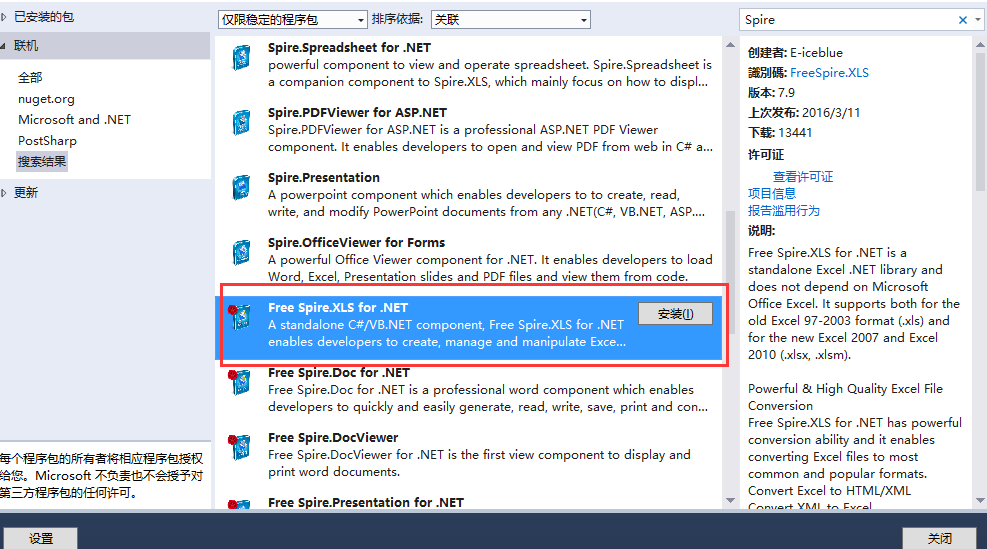Open the 报告滥用行为 report abuse link
987x549 pixels.
[784, 210]
